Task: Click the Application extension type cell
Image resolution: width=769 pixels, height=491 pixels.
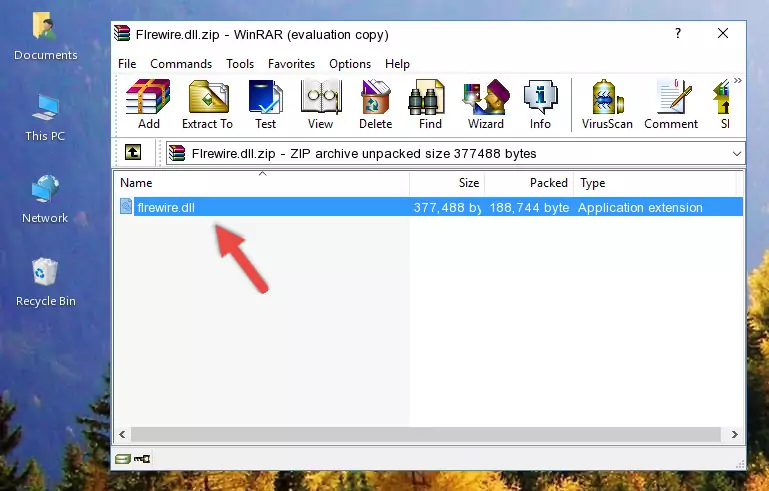Action: (640, 207)
